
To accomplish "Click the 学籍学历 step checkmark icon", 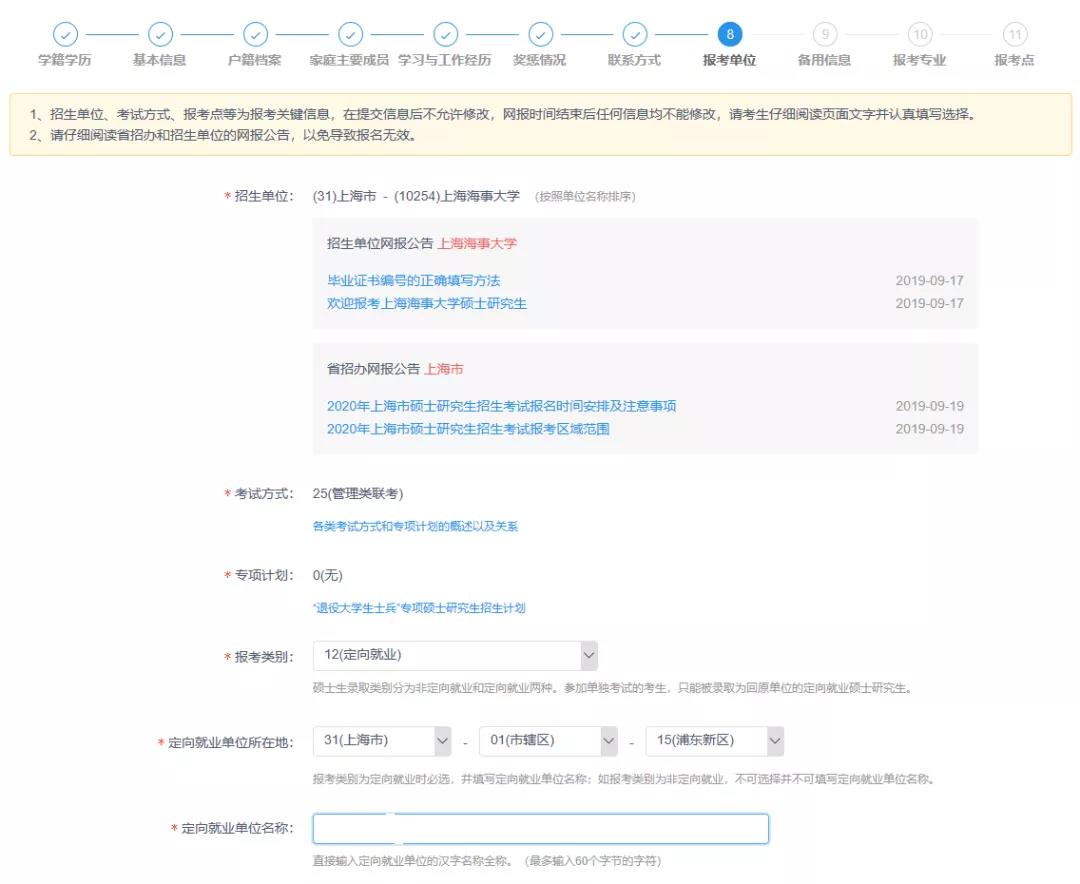I will point(65,35).
